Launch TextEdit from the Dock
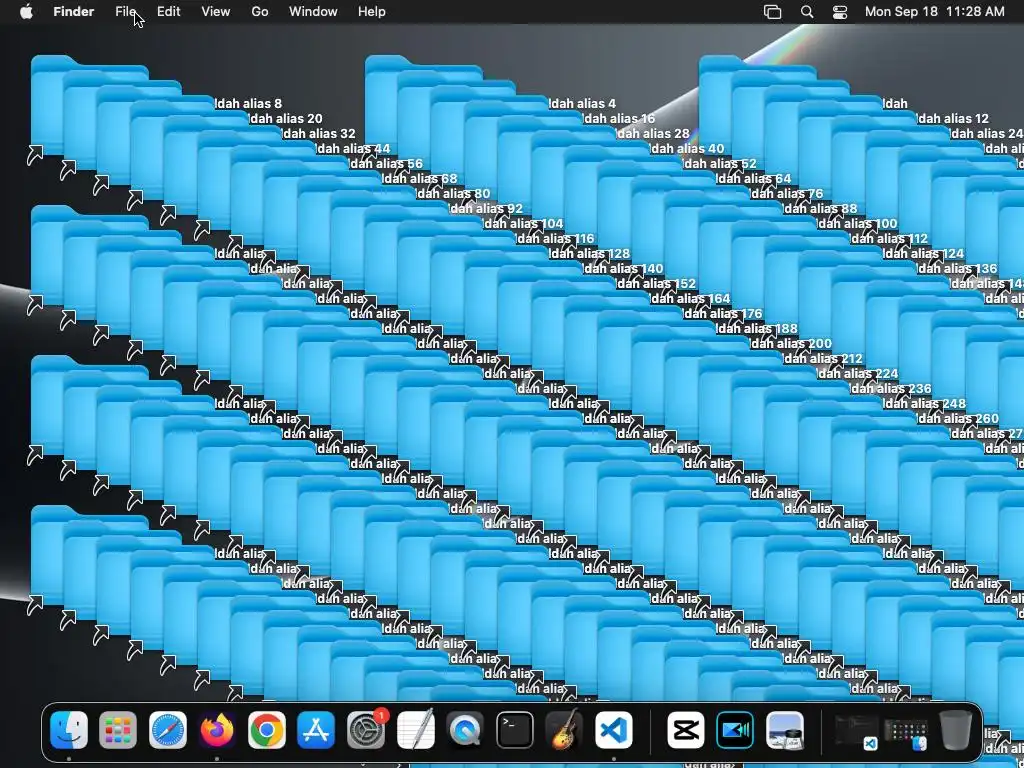1024x768 pixels. pyautogui.click(x=415, y=729)
